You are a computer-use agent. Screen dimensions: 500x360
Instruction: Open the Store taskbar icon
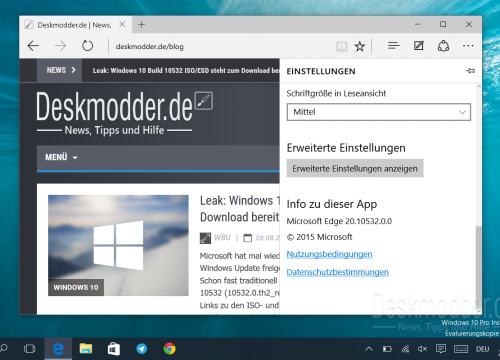tap(114, 349)
